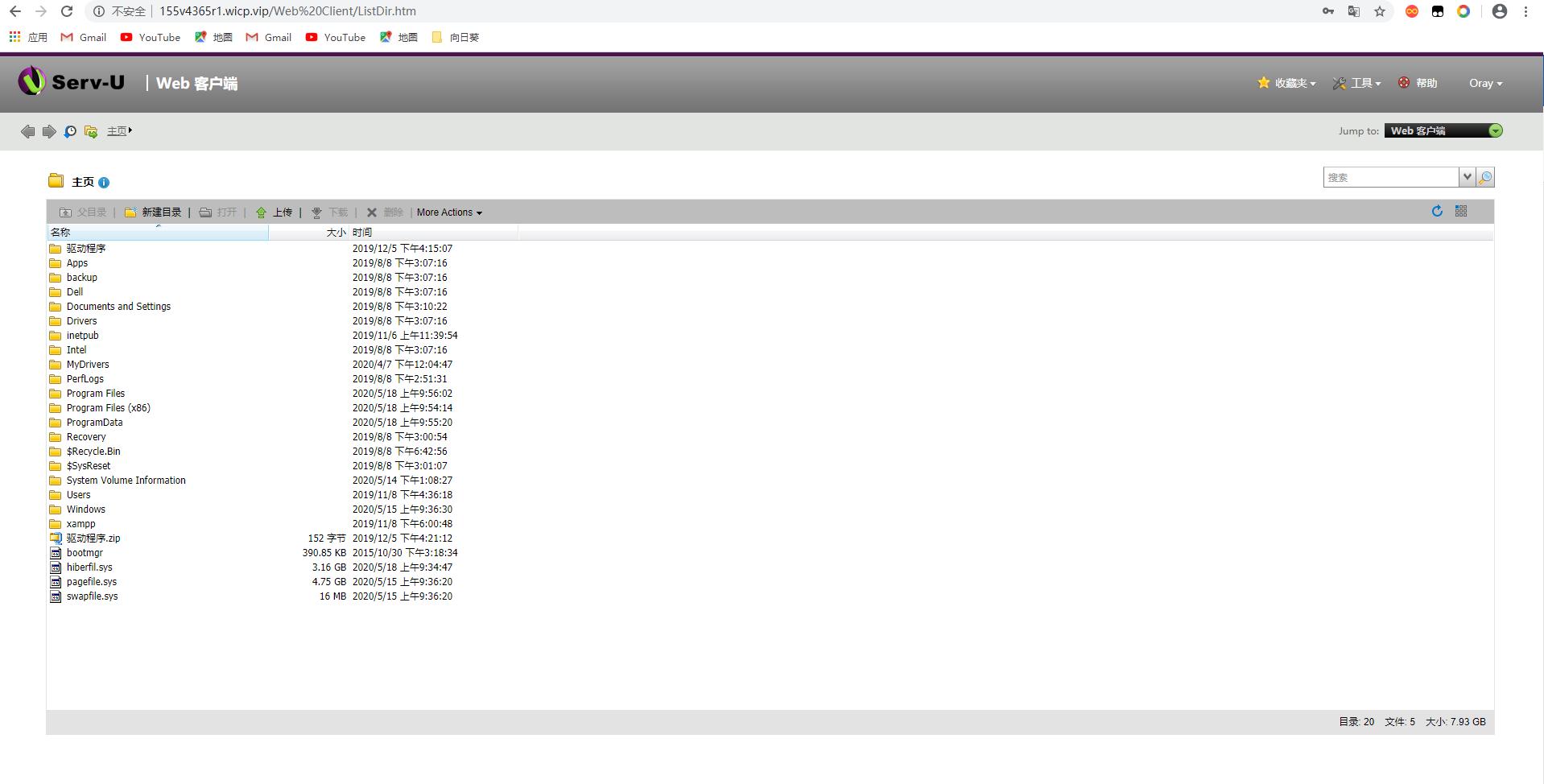Refresh the directory listing with the blue arrow

tap(1437, 211)
